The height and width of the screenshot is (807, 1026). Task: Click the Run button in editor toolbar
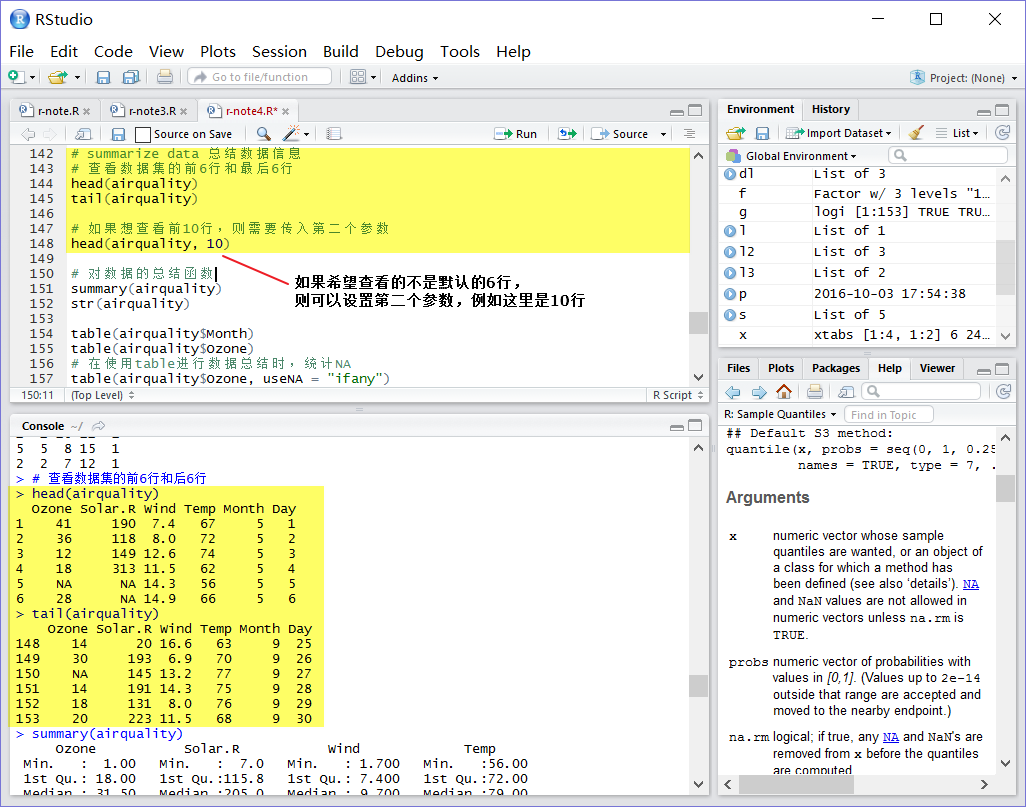[x=516, y=134]
